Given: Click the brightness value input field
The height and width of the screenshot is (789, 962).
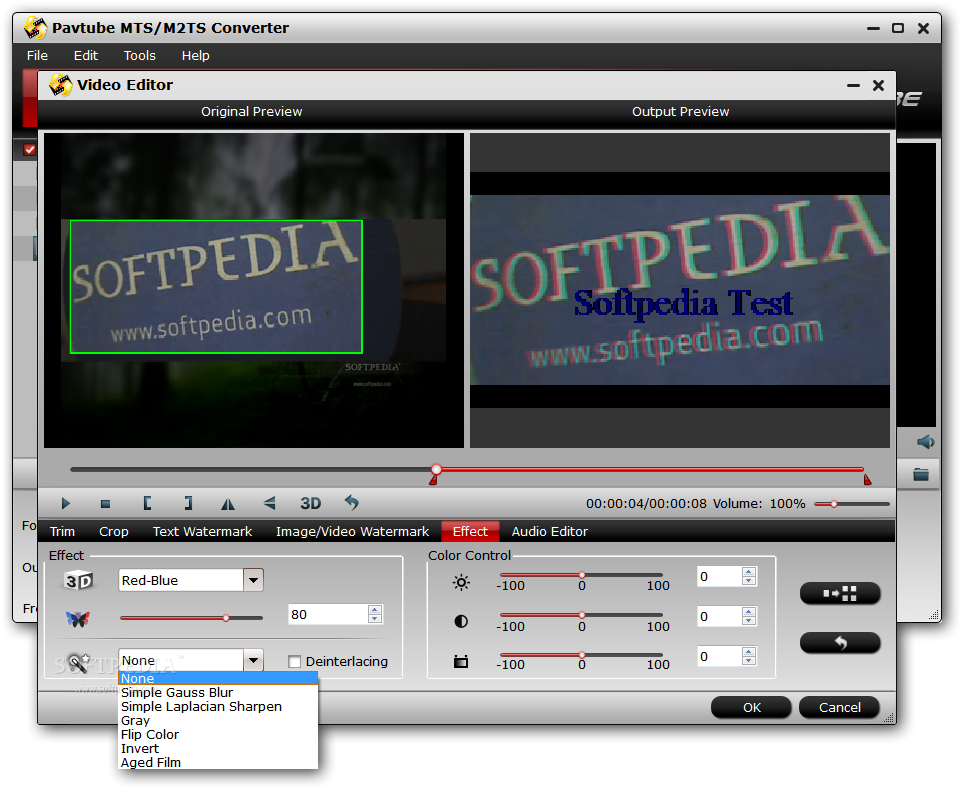Looking at the screenshot, I should [719, 577].
